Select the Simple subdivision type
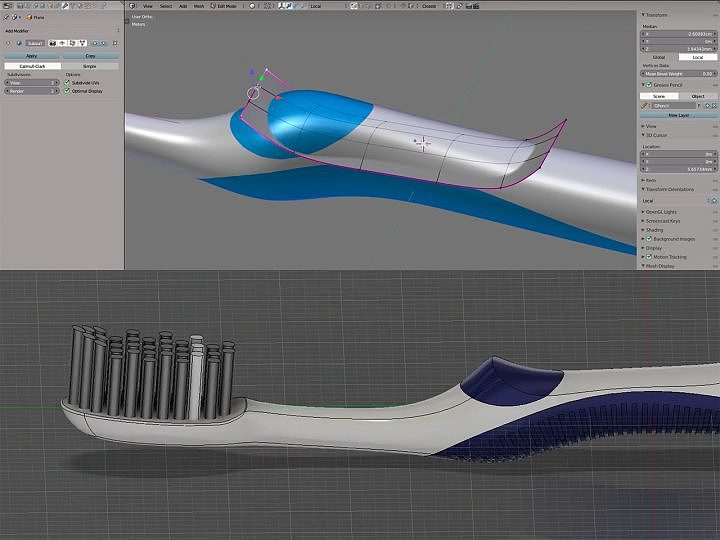The height and width of the screenshot is (540, 720). click(90, 66)
